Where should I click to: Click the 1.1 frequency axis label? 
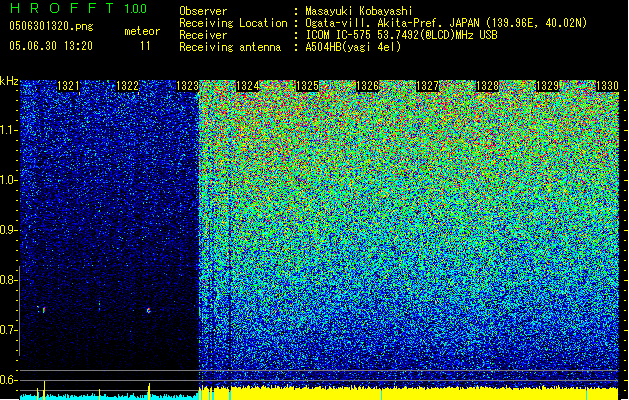8,130
